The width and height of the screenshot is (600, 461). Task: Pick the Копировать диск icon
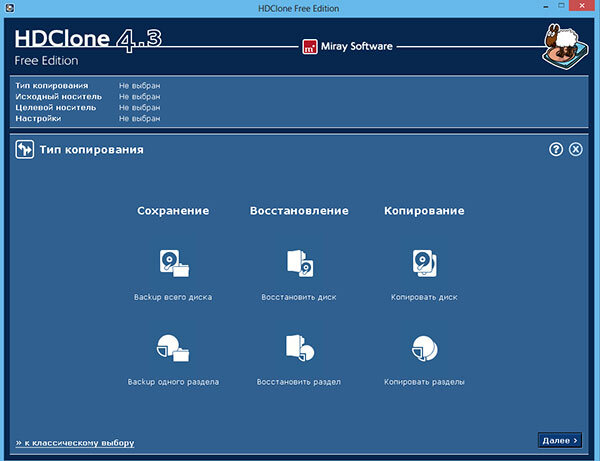(x=425, y=263)
